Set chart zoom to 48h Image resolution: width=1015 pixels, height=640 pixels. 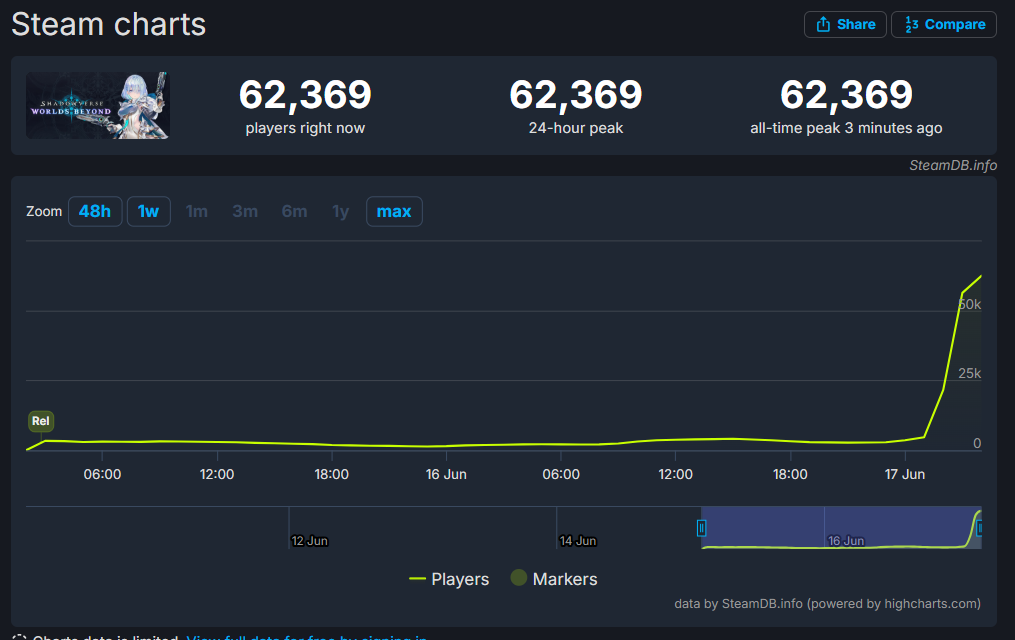coord(95,212)
